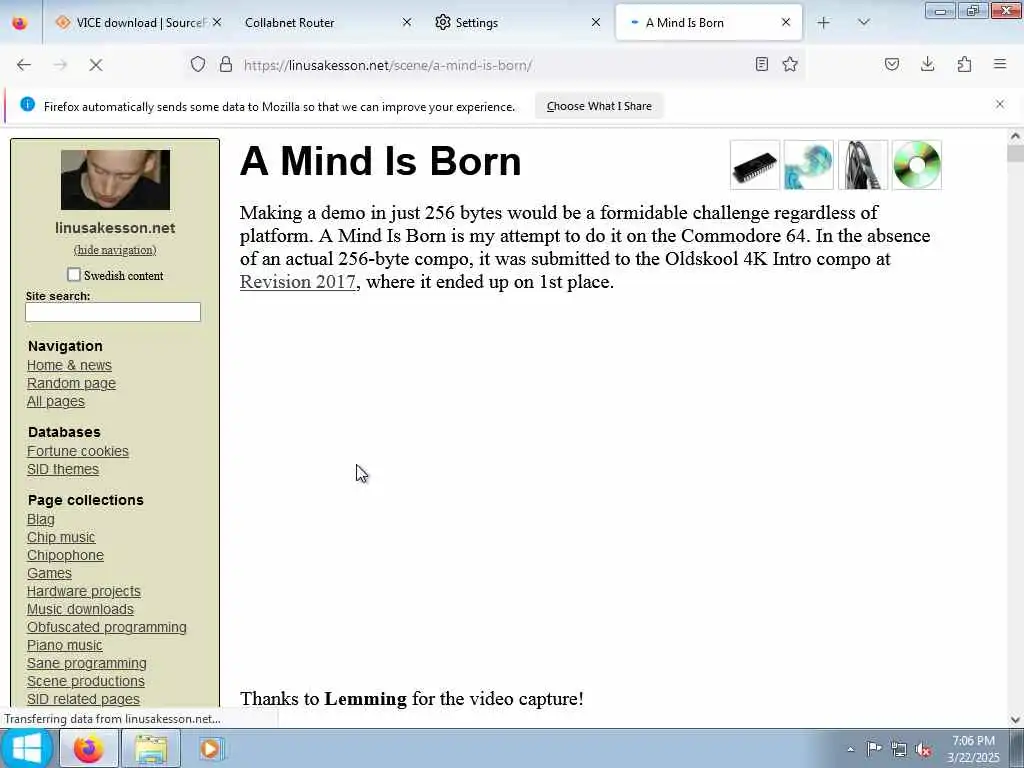Open SID related pages link
This screenshot has width=1024, height=768.
83,699
